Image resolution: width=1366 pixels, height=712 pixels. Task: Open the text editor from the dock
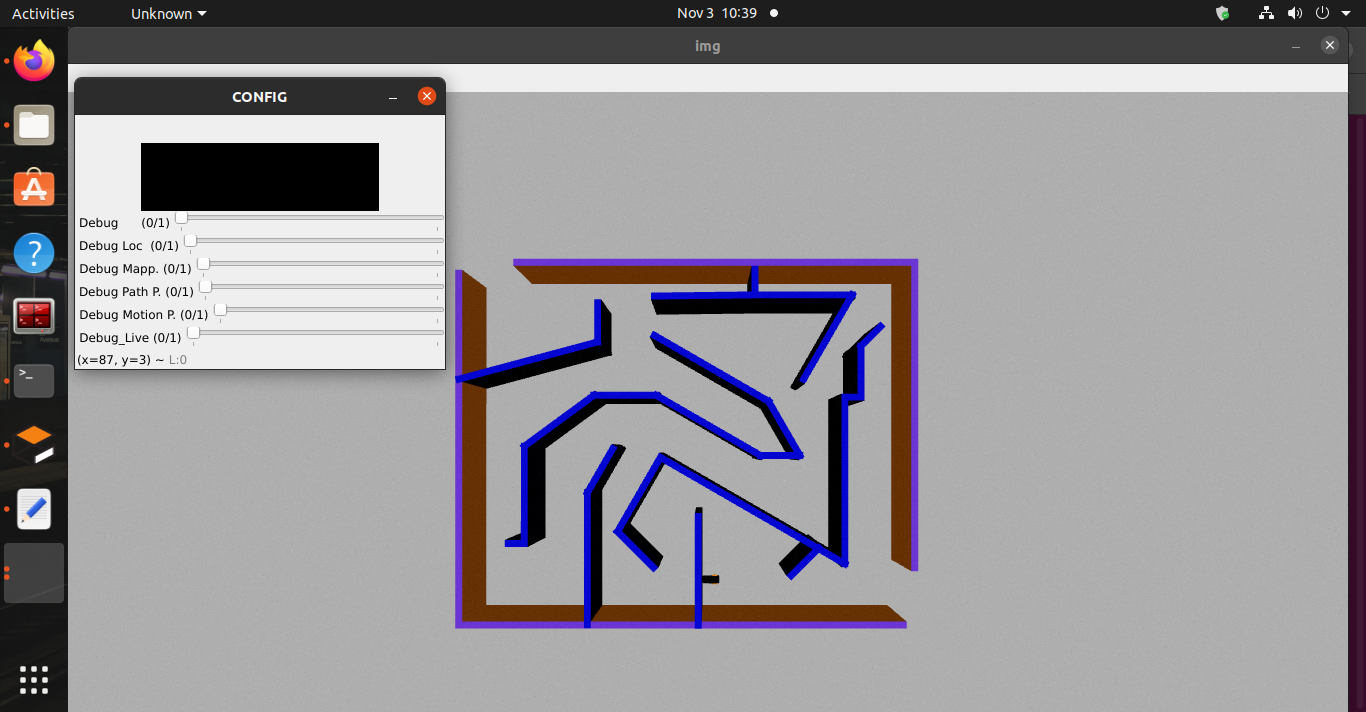pos(33,509)
